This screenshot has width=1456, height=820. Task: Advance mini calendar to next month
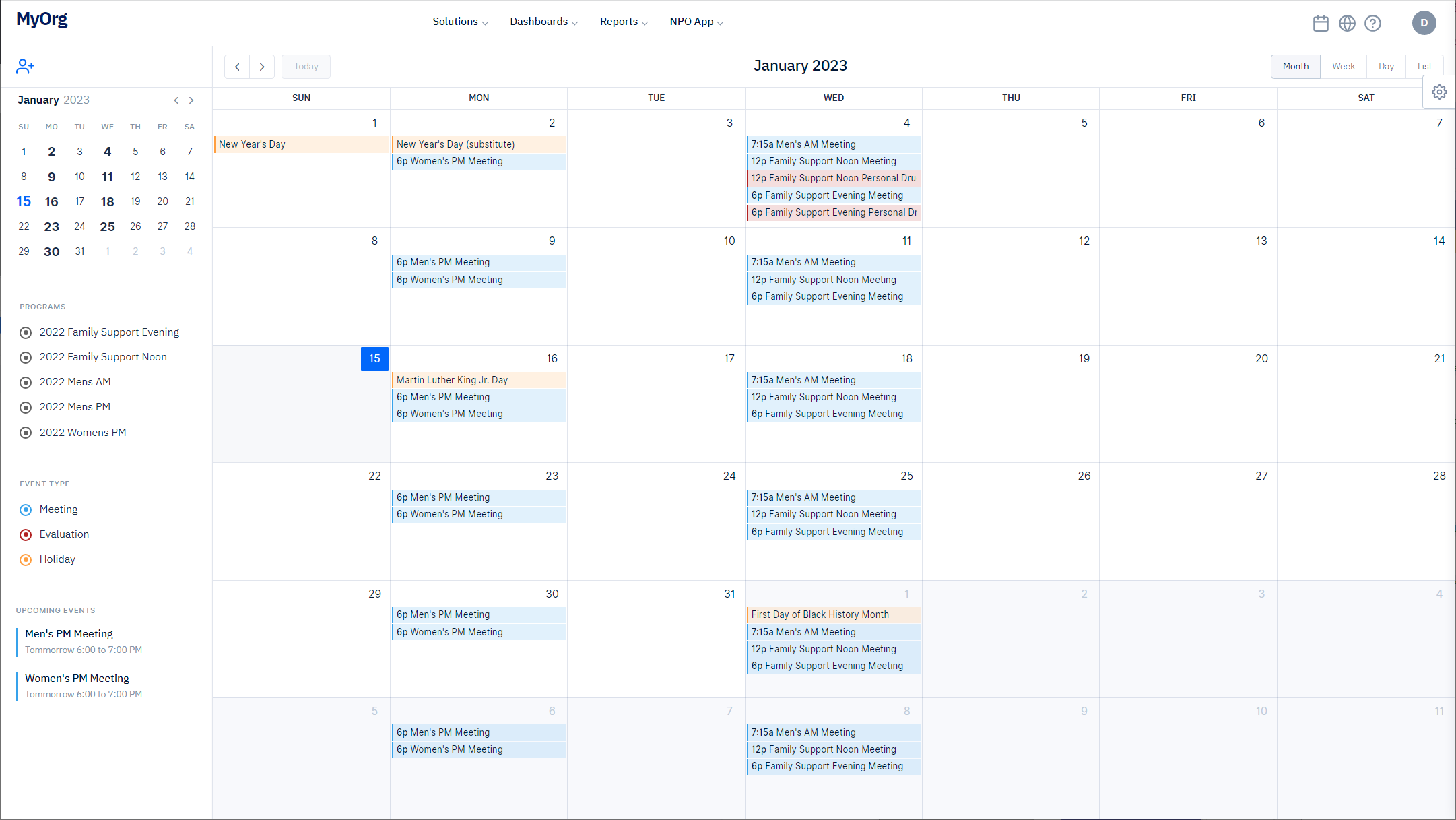[x=191, y=100]
